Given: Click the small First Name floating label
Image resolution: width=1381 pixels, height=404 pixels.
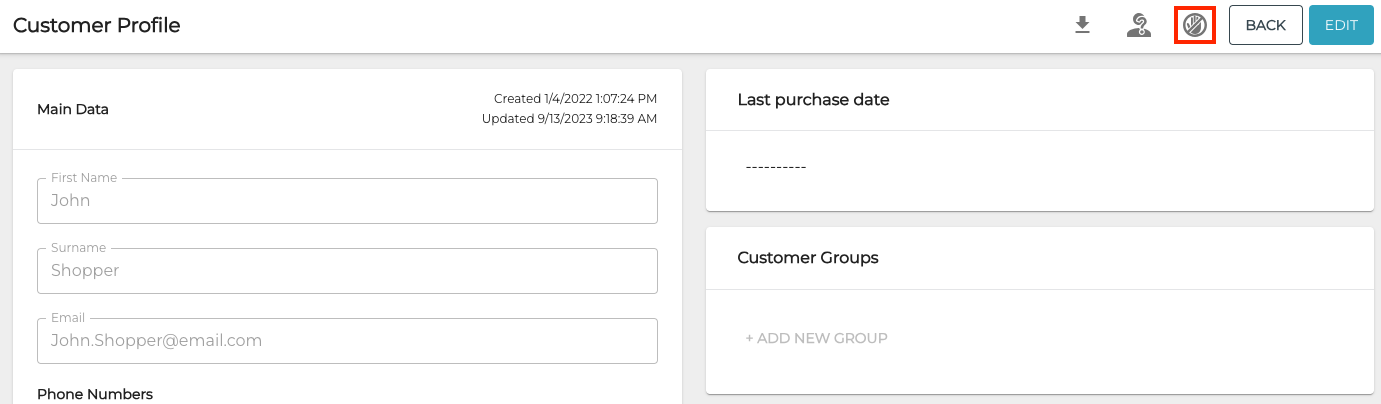Looking at the screenshot, I should coord(84,178).
